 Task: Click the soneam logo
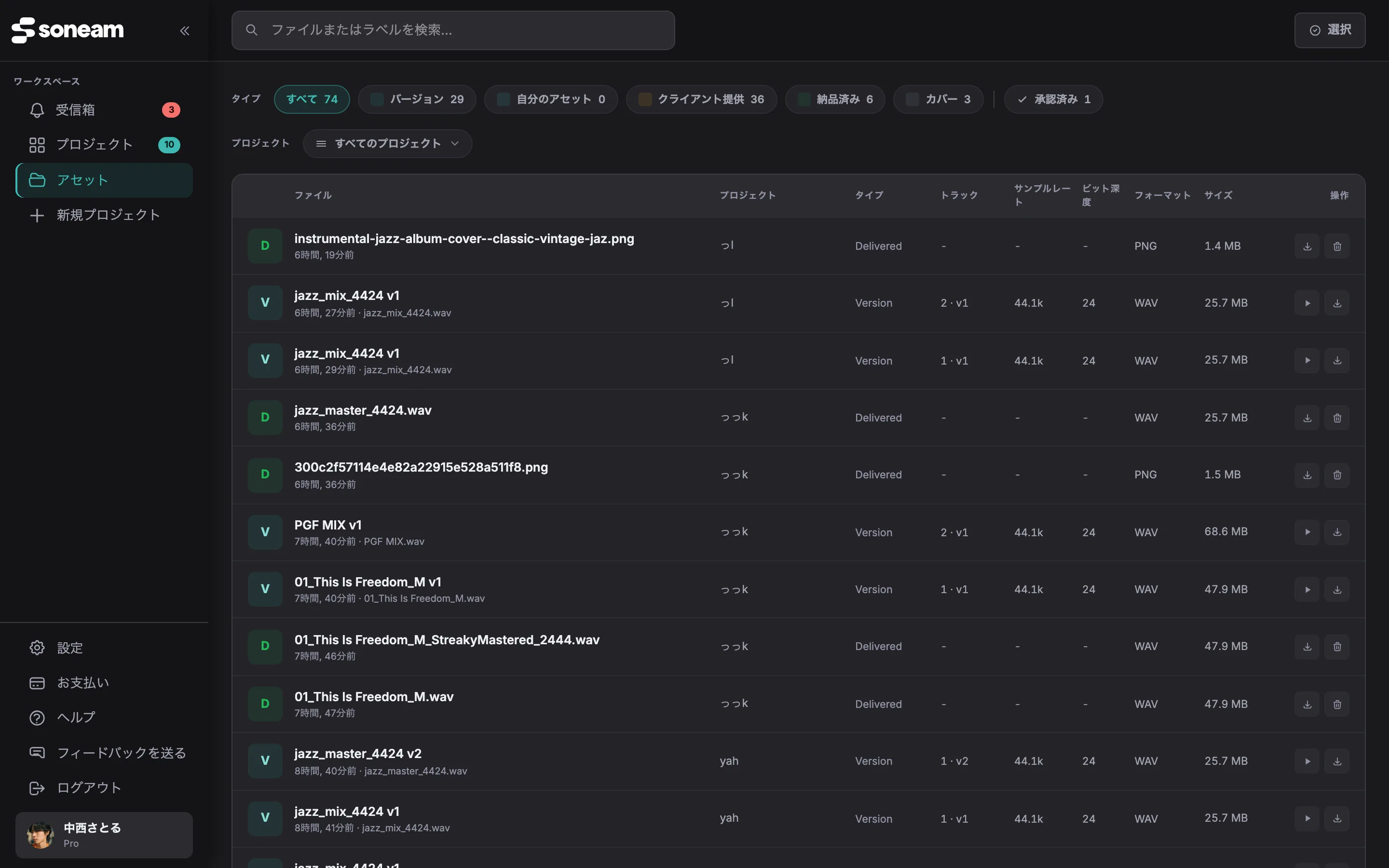click(68, 30)
